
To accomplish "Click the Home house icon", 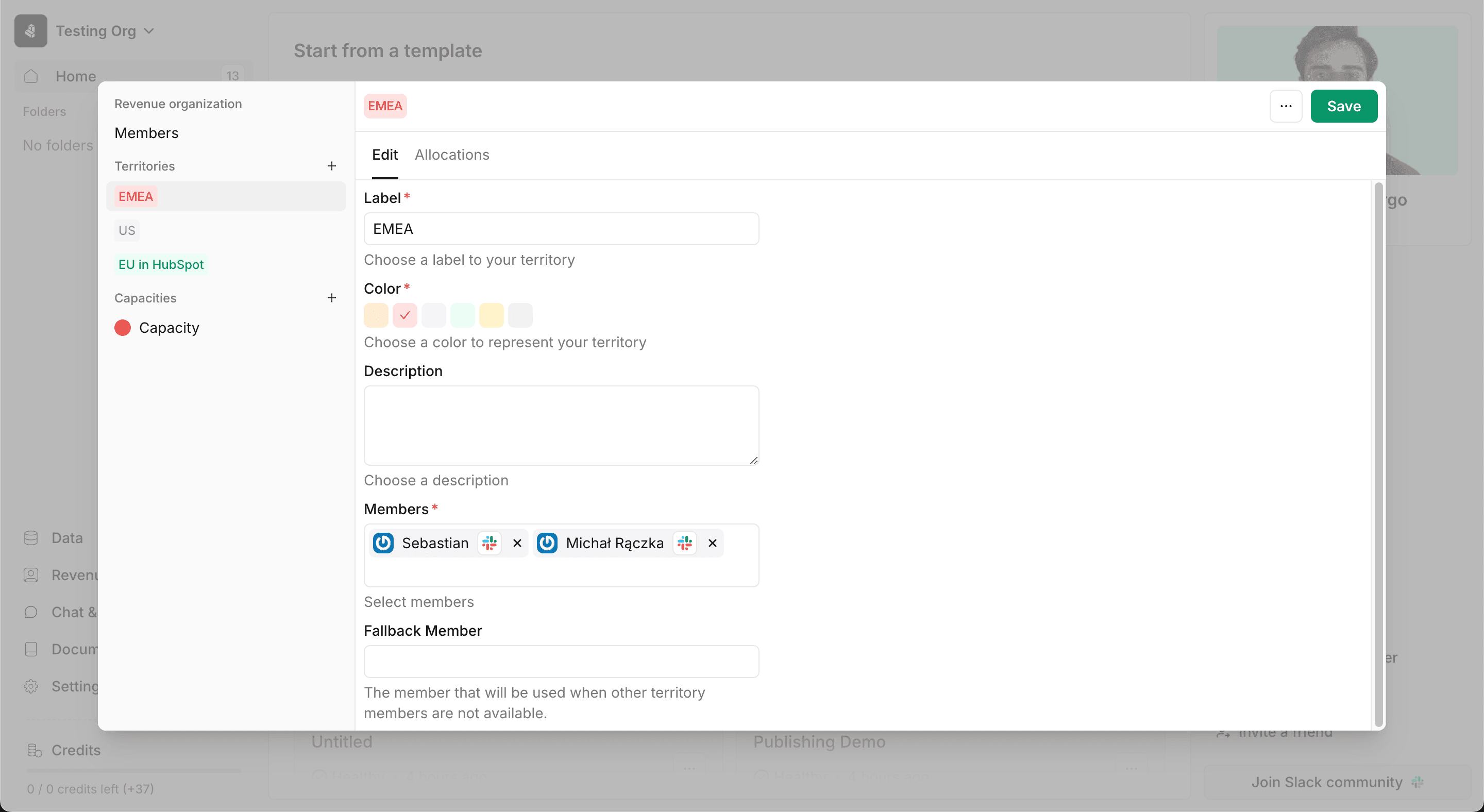I will [31, 76].
